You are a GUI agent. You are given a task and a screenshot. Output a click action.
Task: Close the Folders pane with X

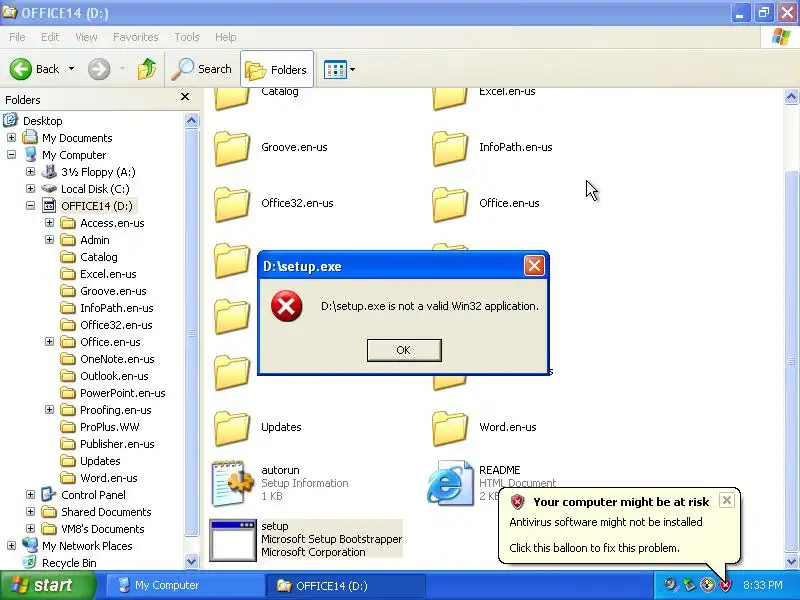click(185, 96)
